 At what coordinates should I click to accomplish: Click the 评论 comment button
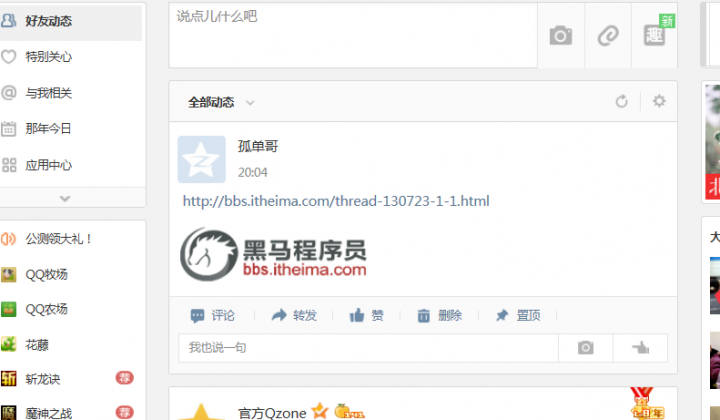213,315
